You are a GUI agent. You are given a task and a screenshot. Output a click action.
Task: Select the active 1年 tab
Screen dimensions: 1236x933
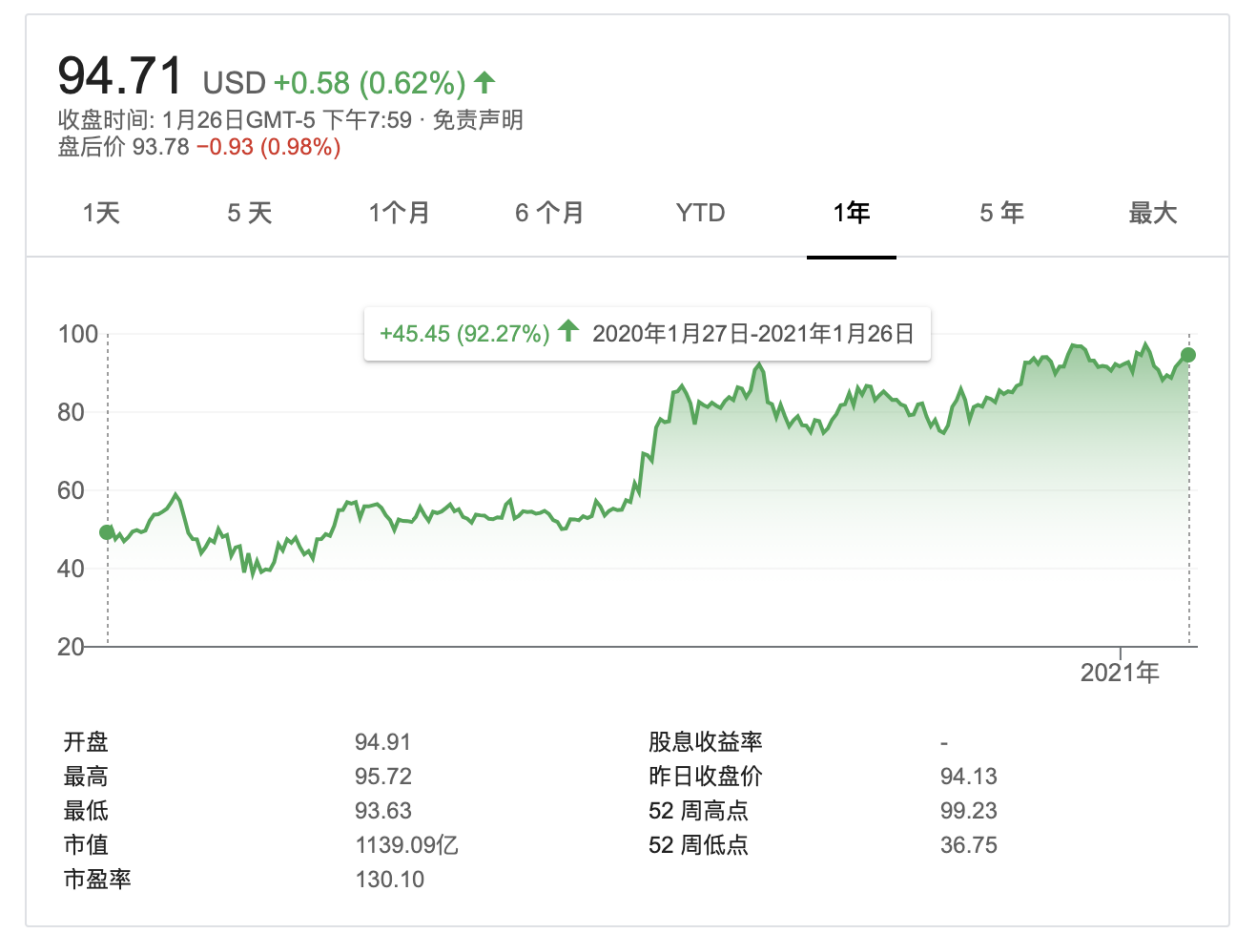pos(851,212)
